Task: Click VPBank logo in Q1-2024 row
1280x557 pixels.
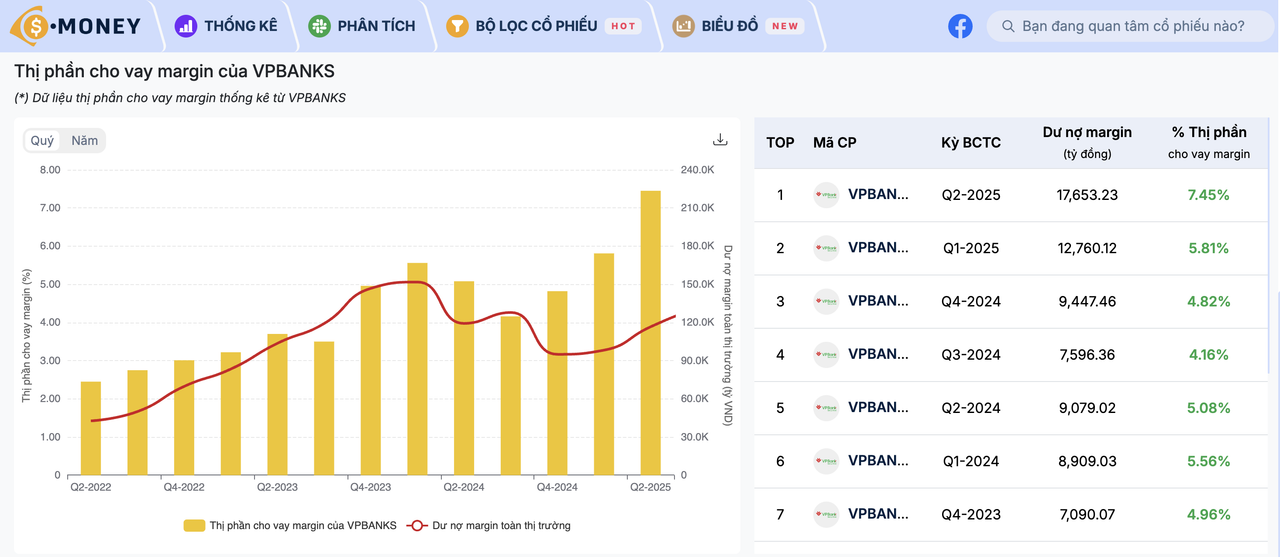Action: coord(826,461)
